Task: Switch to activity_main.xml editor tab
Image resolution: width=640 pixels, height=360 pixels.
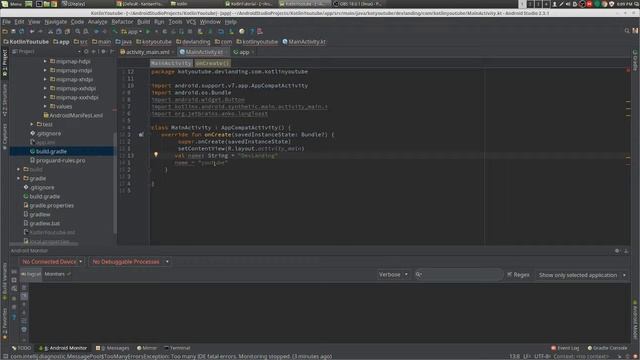Action: coord(147,52)
